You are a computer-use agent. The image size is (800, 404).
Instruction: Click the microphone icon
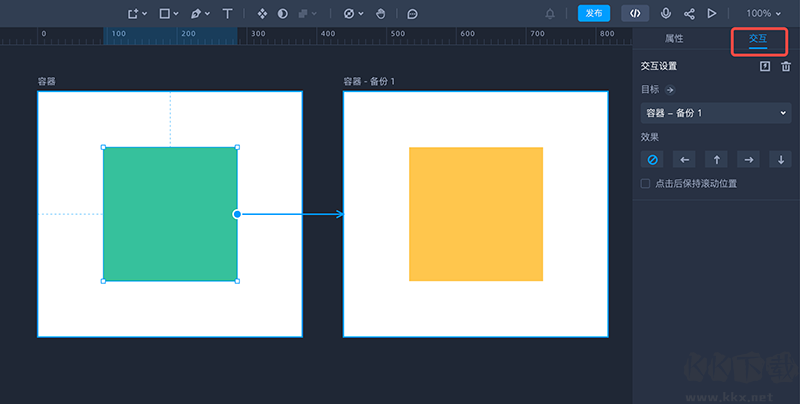point(666,14)
